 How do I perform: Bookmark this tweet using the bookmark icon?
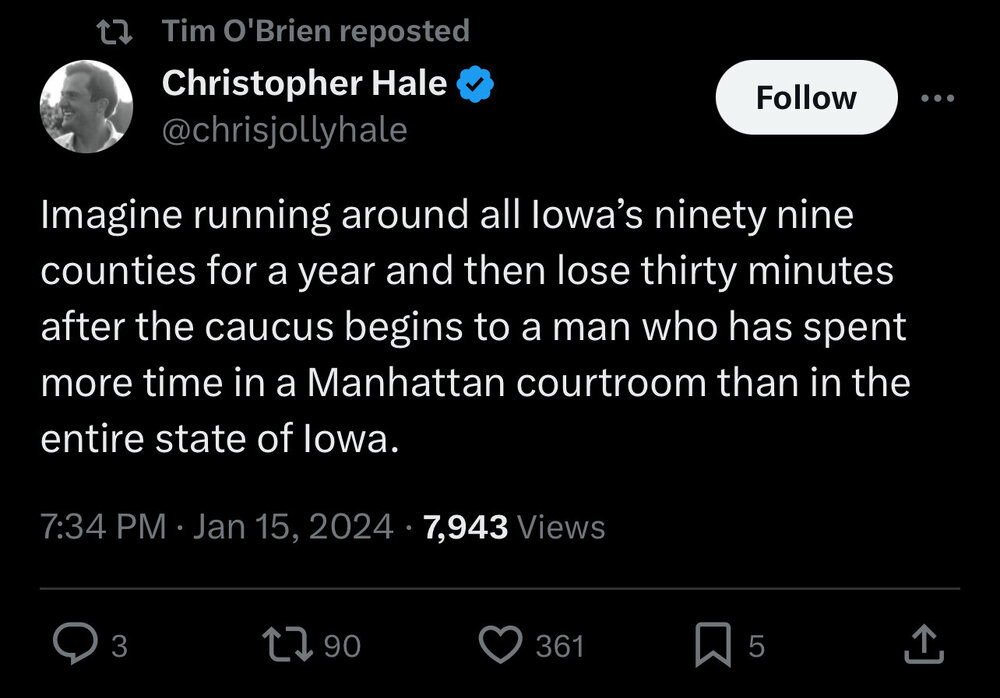[711, 647]
